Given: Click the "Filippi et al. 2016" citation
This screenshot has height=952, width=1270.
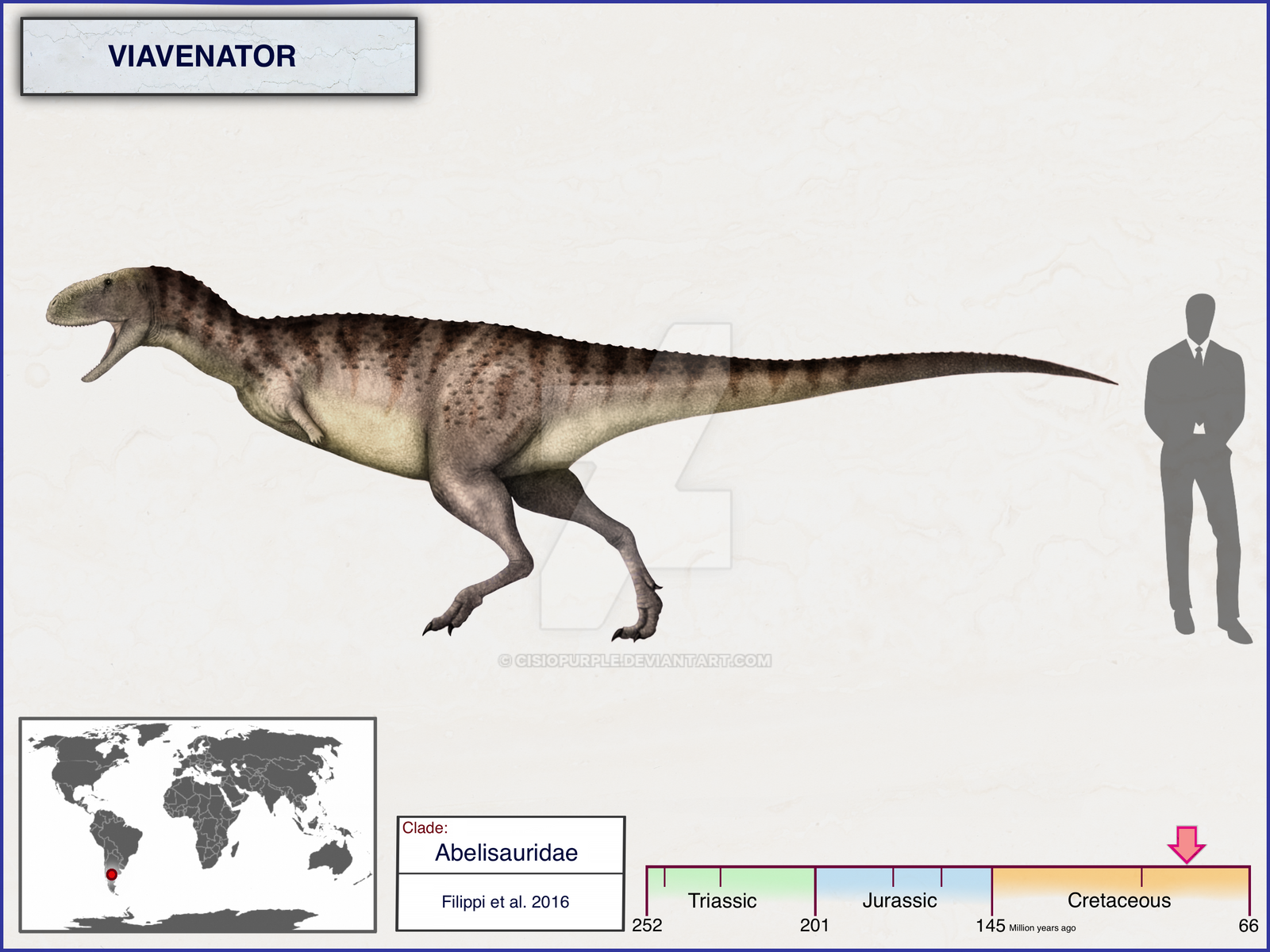Looking at the screenshot, I should click(x=506, y=902).
